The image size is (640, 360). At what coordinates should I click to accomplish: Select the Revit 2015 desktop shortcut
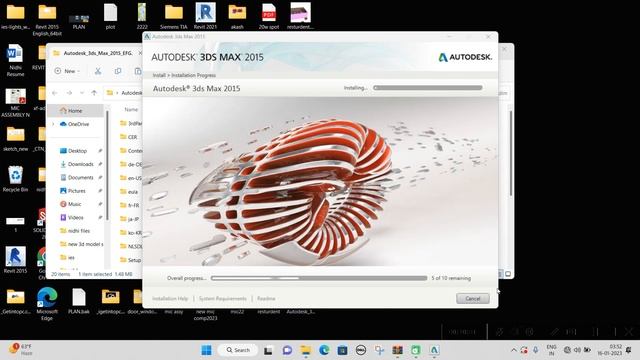coord(16,260)
